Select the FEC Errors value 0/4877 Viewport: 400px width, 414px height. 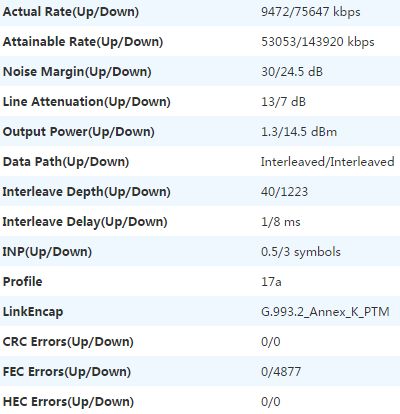point(281,372)
